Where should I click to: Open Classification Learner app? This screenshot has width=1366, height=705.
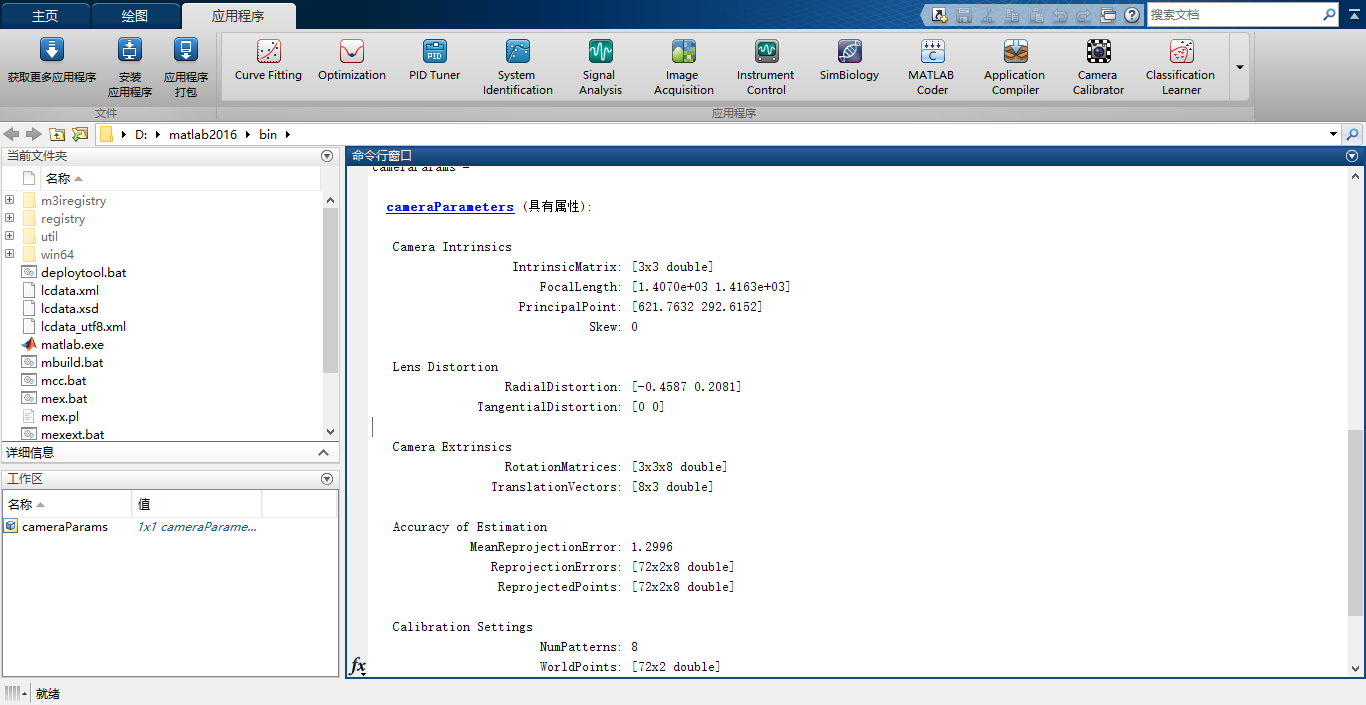pos(1181,66)
